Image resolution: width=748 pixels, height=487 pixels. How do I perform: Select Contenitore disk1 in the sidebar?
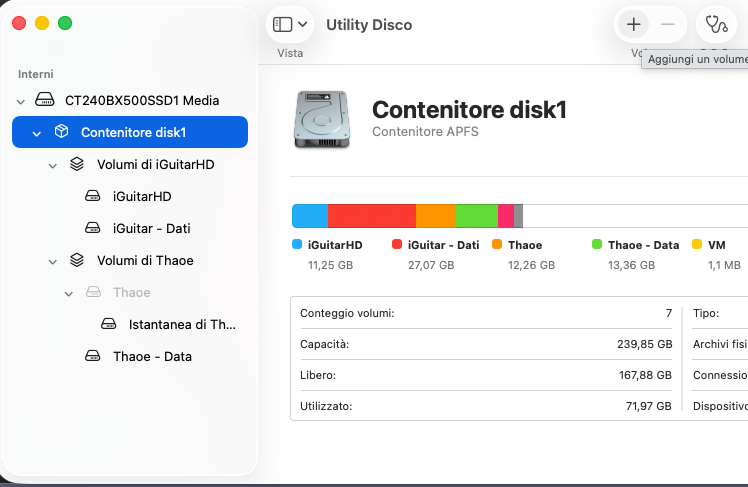pyautogui.click(x=130, y=132)
